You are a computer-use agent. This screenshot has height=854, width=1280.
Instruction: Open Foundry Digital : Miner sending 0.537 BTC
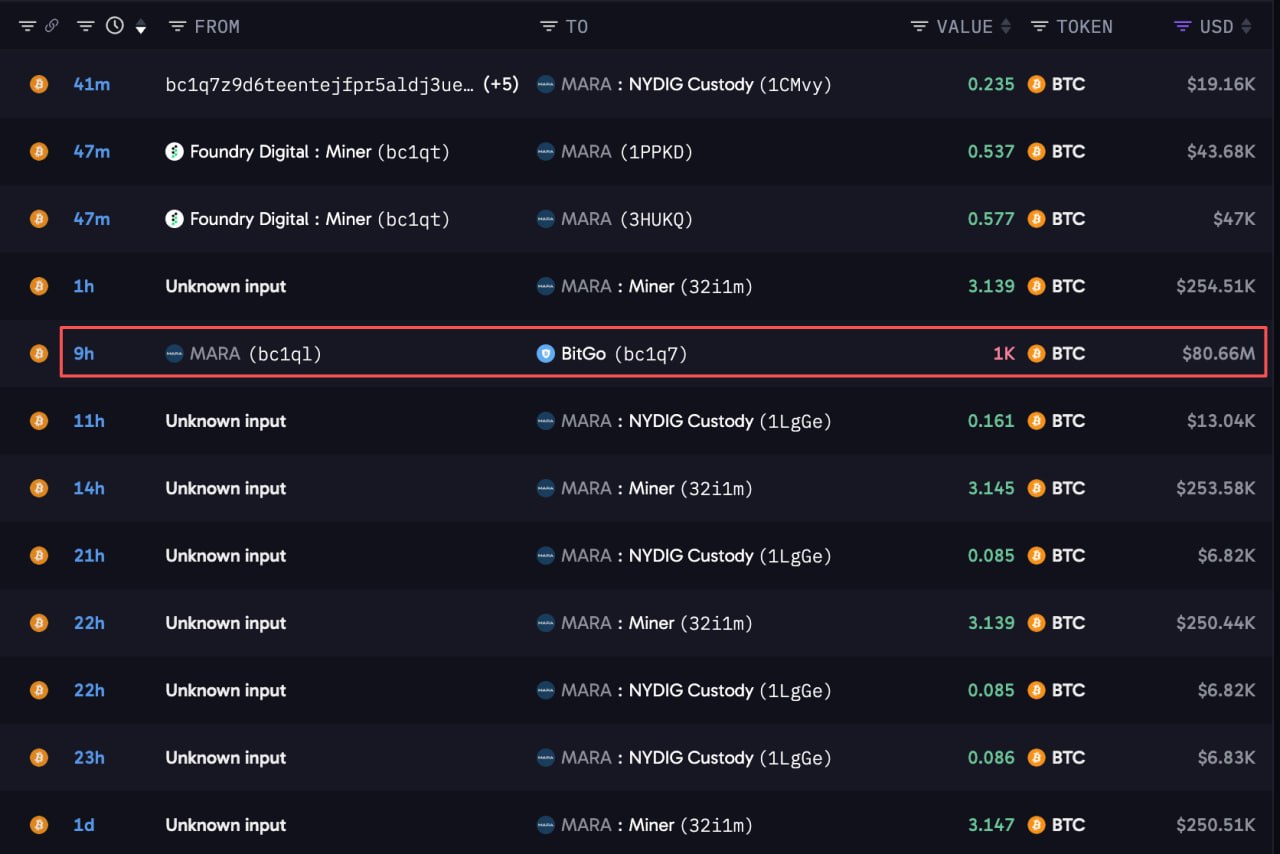pos(320,151)
